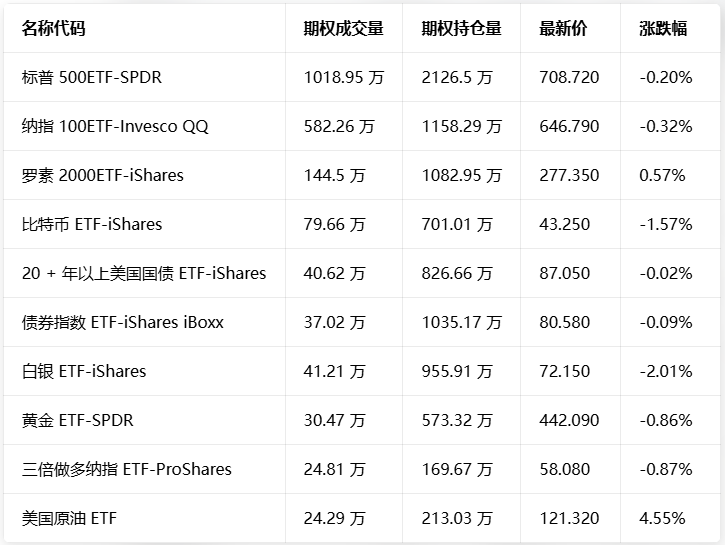725x545 pixels.
Task: Select 三倍做多纳指 ETF-ProShares
Action: pyautogui.click(x=127, y=469)
